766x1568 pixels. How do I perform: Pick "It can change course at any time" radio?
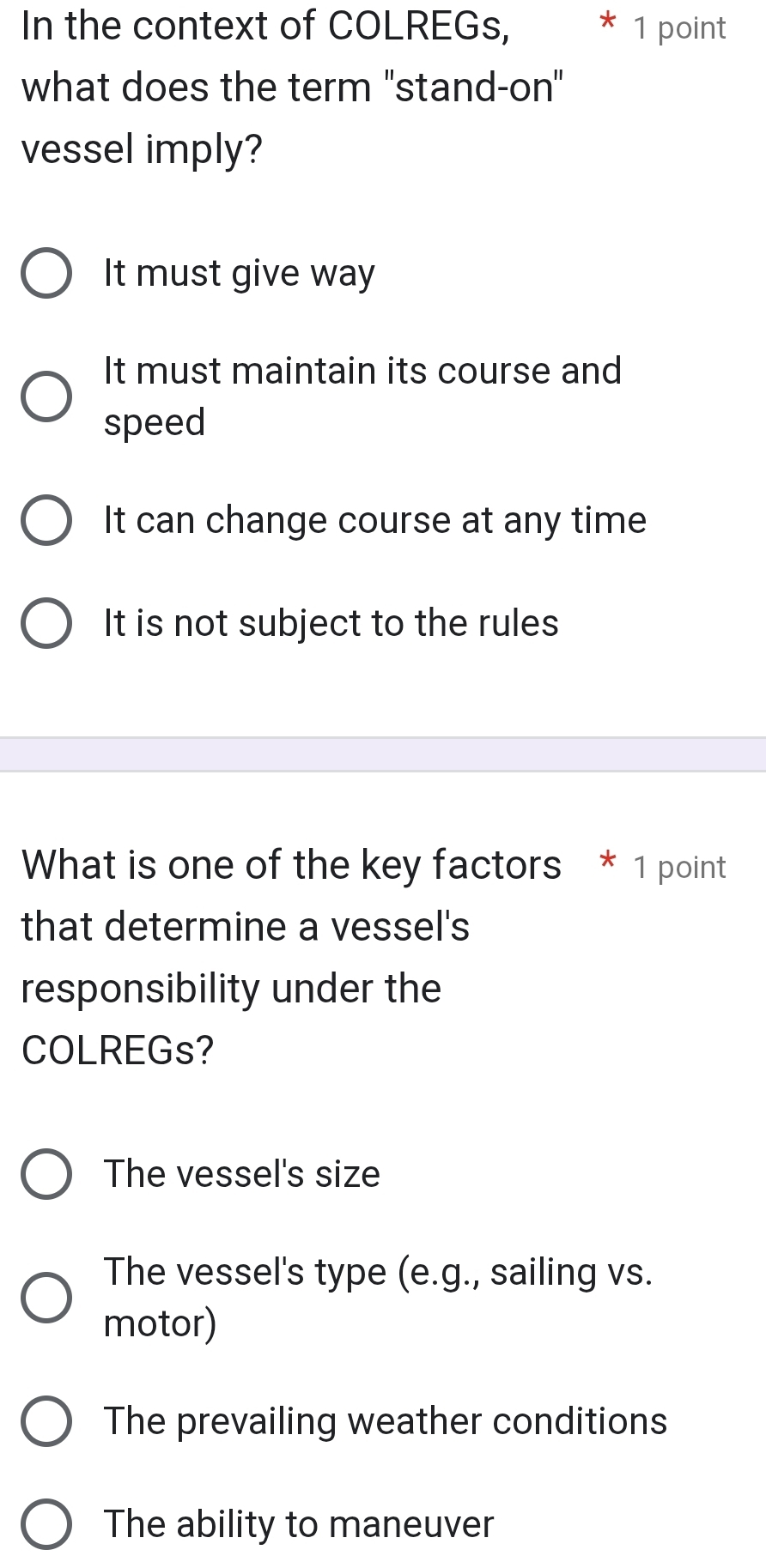(46, 520)
